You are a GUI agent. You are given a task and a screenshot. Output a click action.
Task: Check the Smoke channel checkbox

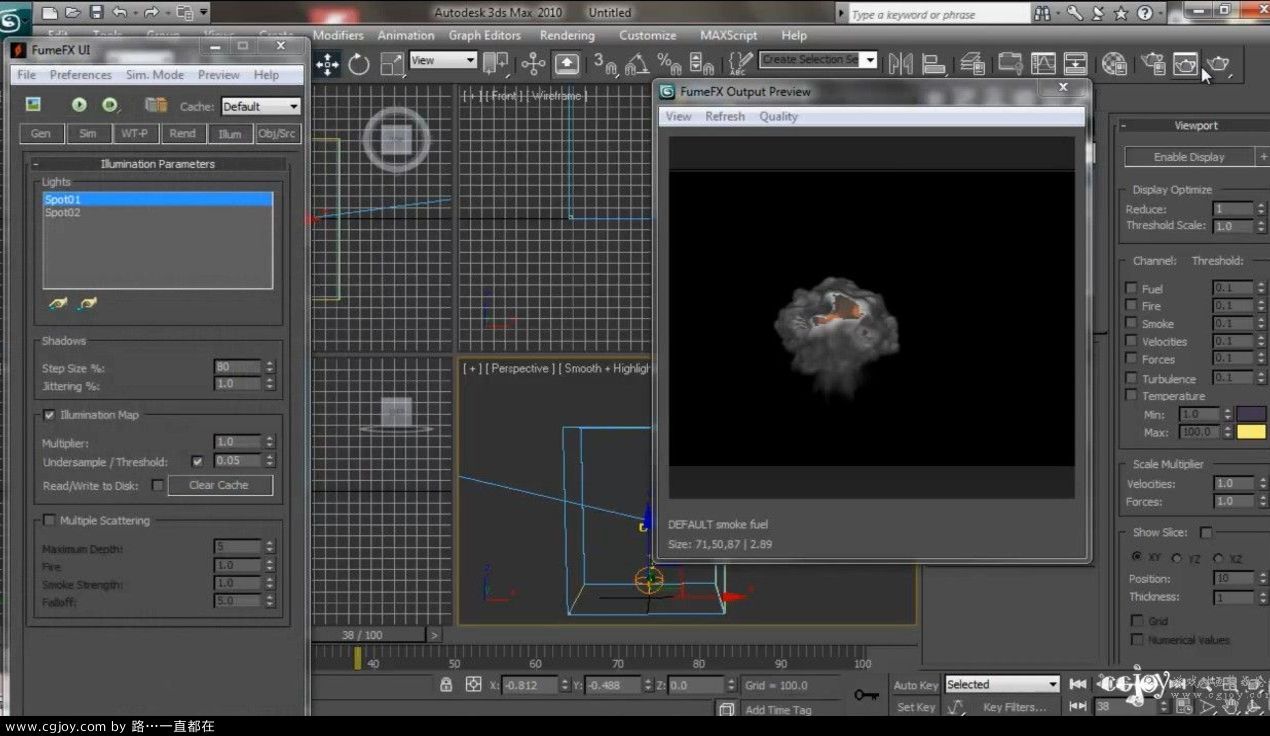coord(1131,323)
